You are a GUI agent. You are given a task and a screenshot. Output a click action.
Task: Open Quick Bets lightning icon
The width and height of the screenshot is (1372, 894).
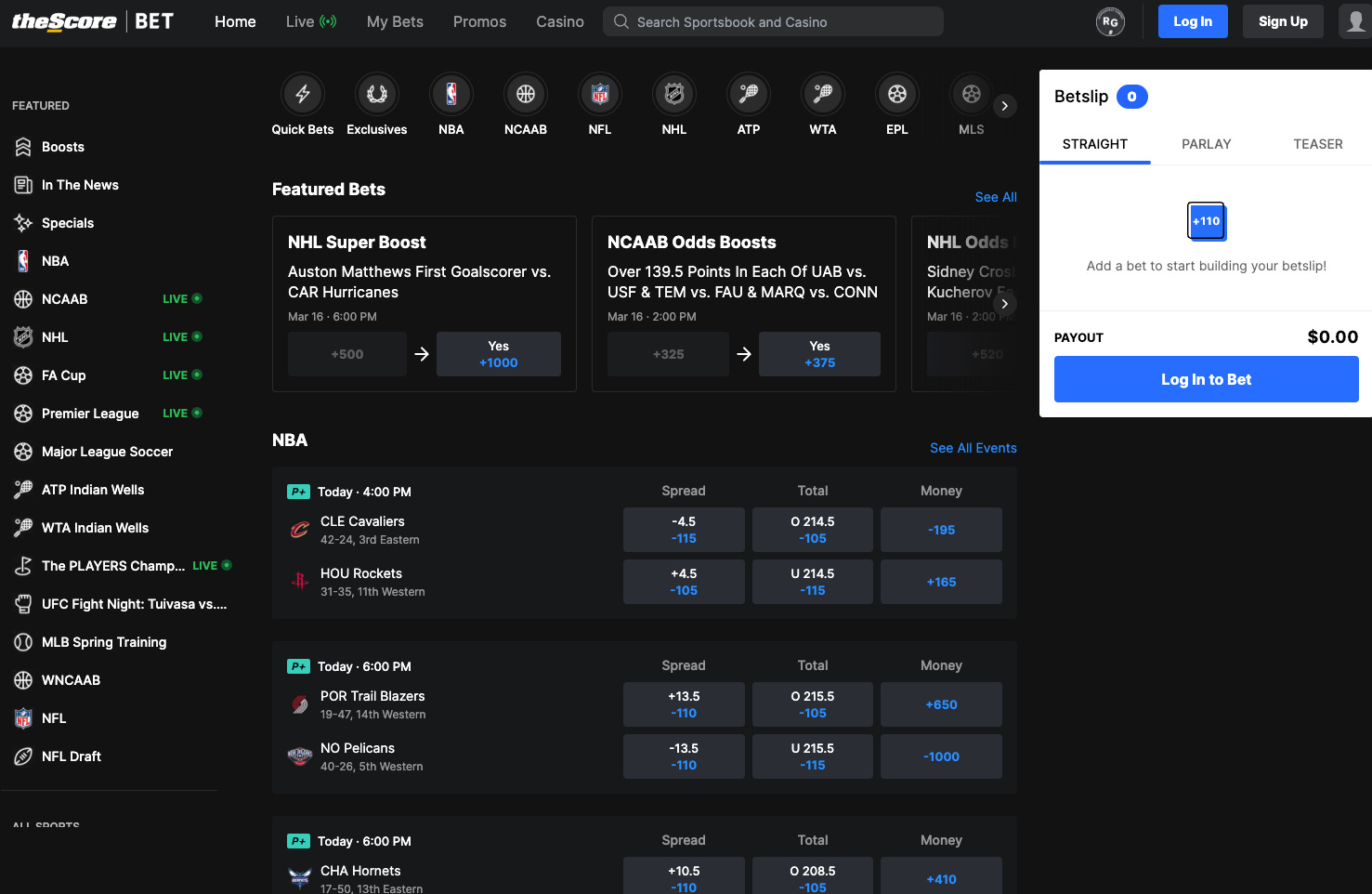pyautogui.click(x=303, y=94)
